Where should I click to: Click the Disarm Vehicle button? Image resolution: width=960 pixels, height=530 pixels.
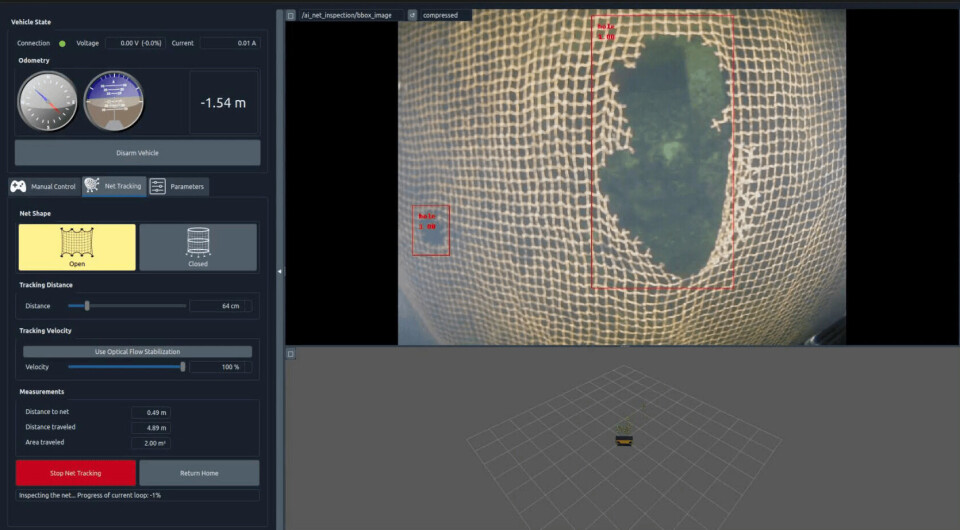coord(138,153)
